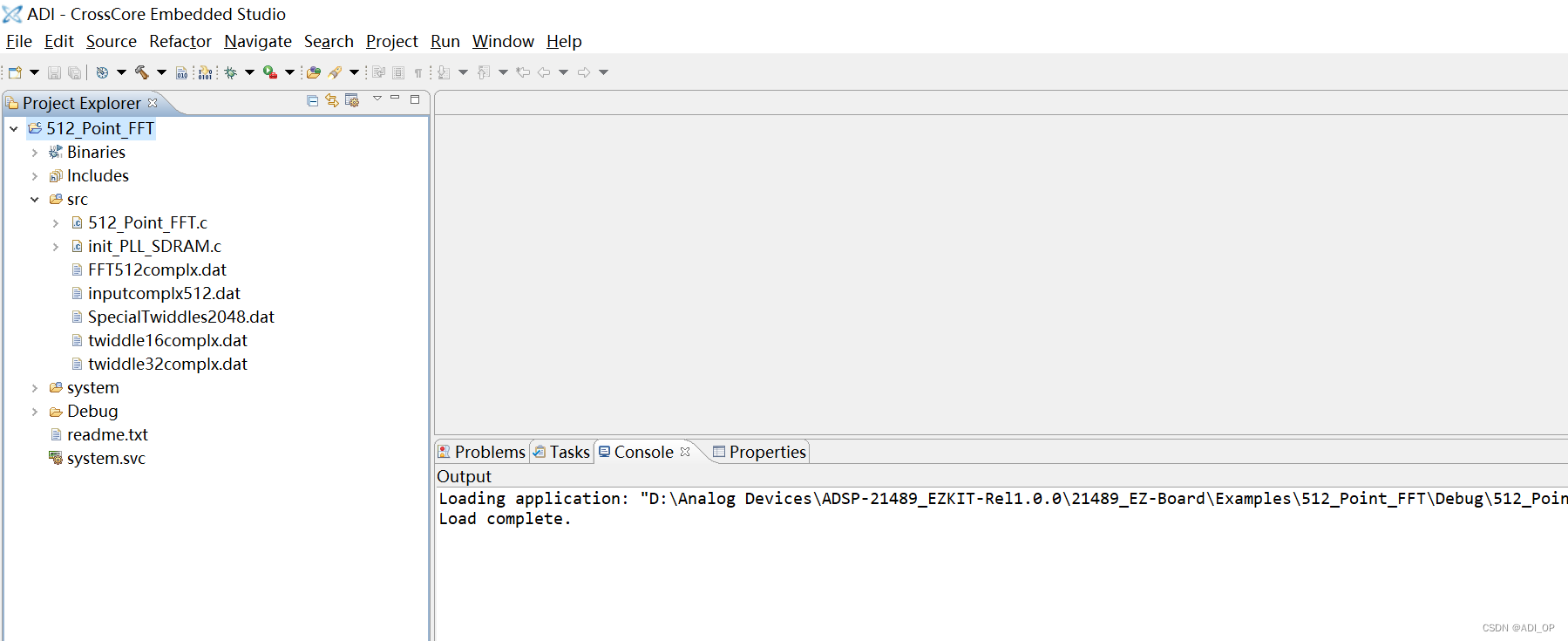Open the Search menu
Viewport: 1568px width, 641px height.
329,41
